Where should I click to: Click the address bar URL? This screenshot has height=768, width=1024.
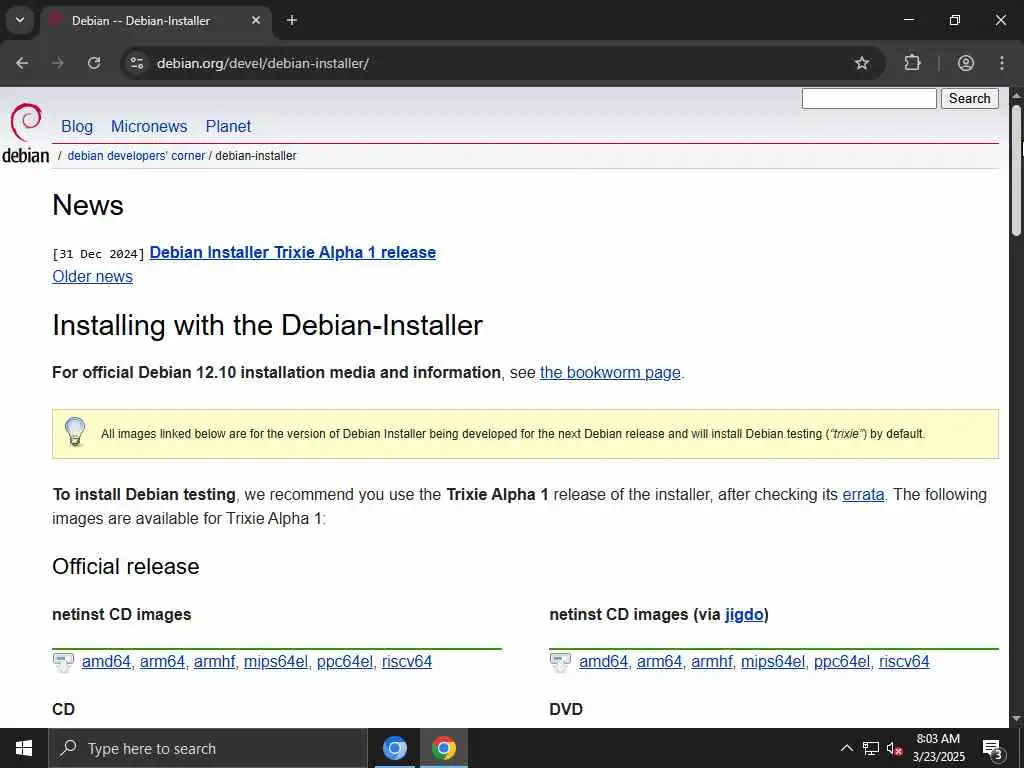coord(263,63)
